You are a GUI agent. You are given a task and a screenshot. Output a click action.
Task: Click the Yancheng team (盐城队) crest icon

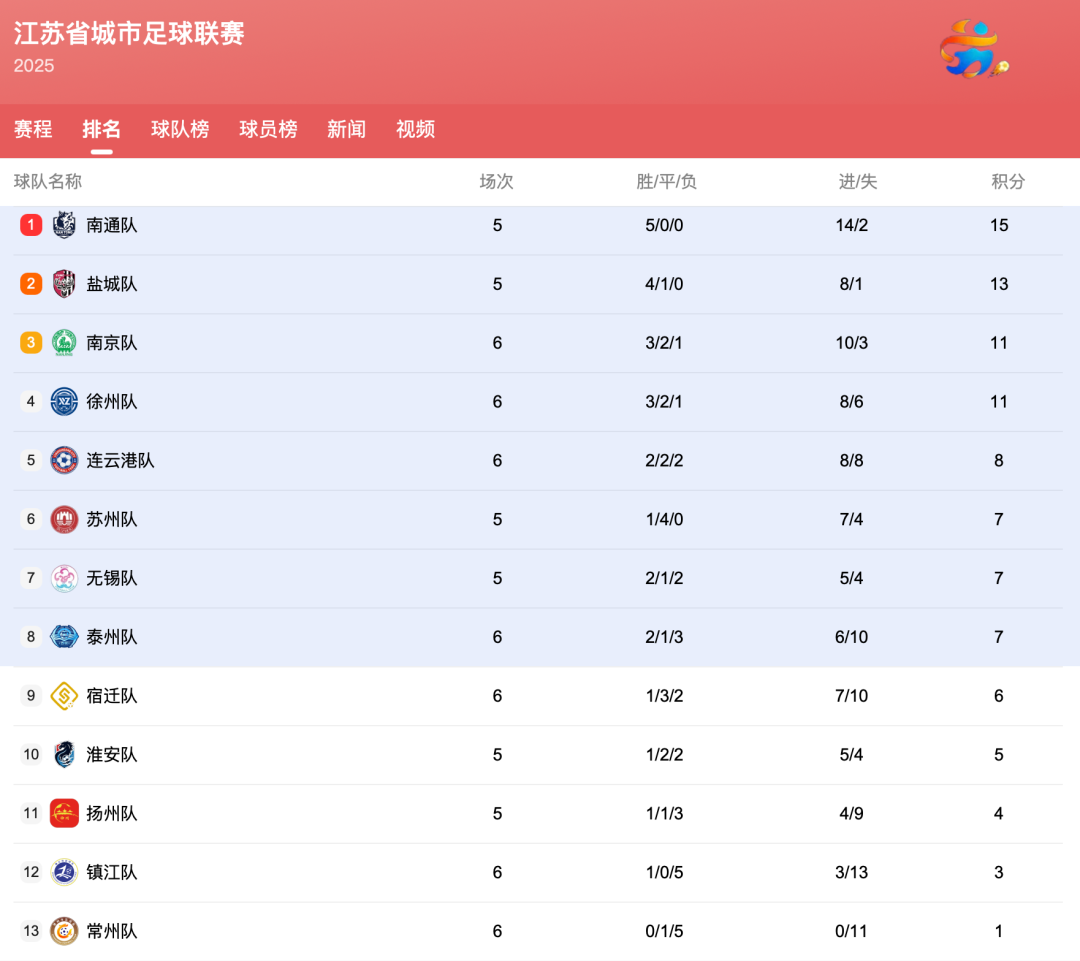click(64, 284)
